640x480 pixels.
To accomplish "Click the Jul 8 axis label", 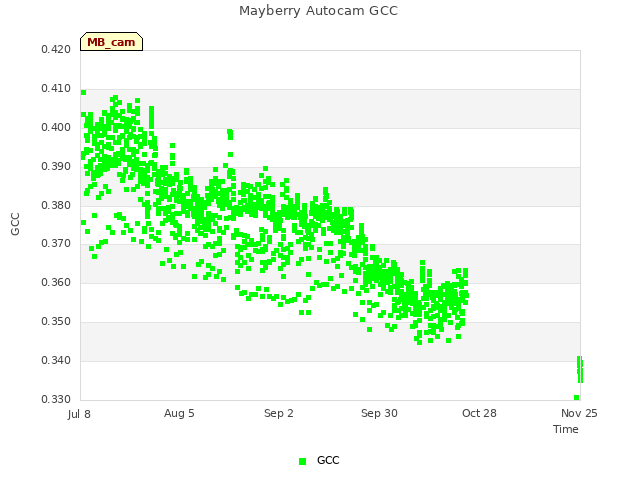I will click(x=79, y=414).
